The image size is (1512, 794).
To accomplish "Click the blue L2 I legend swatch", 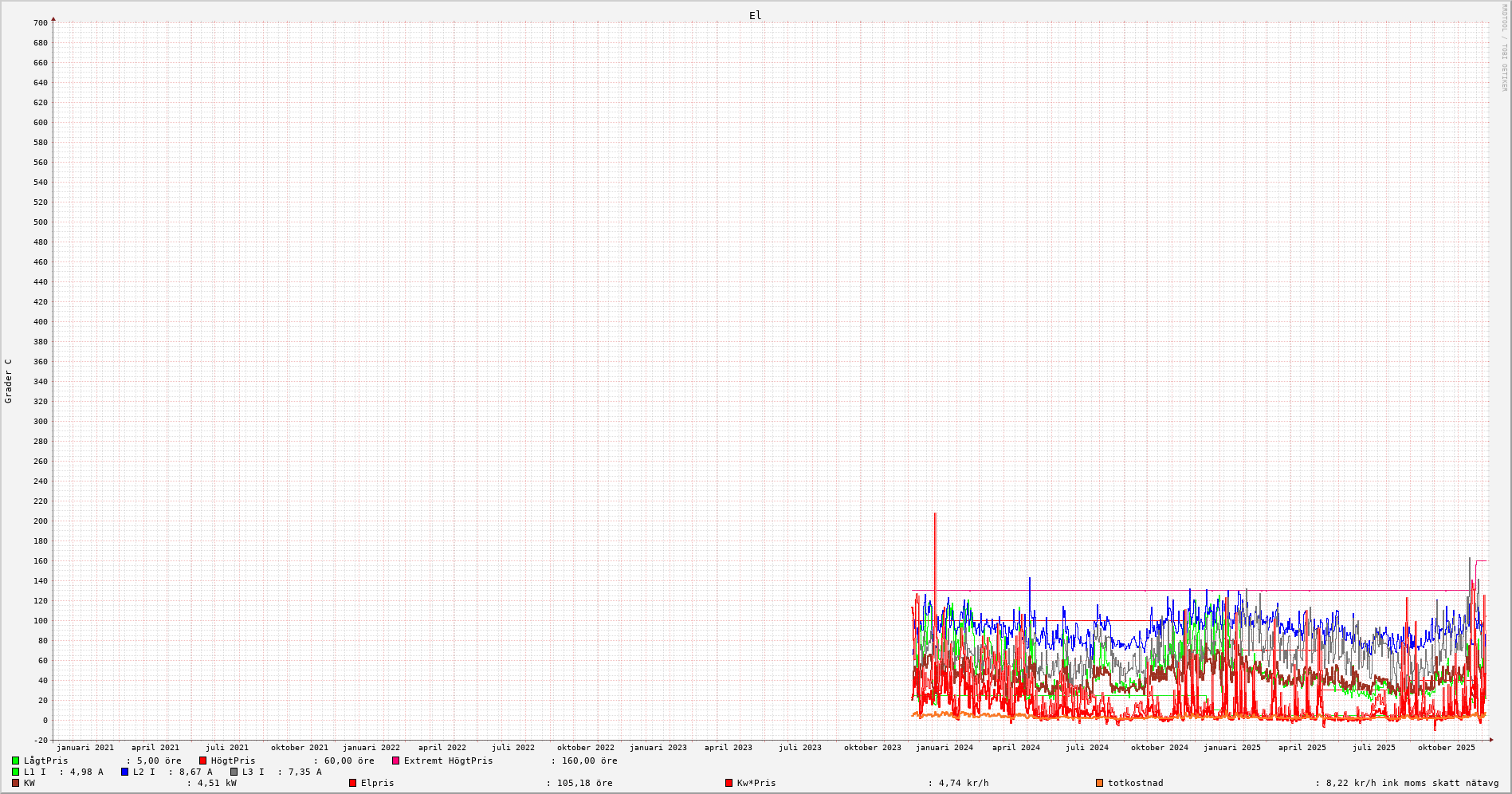I will (x=124, y=772).
